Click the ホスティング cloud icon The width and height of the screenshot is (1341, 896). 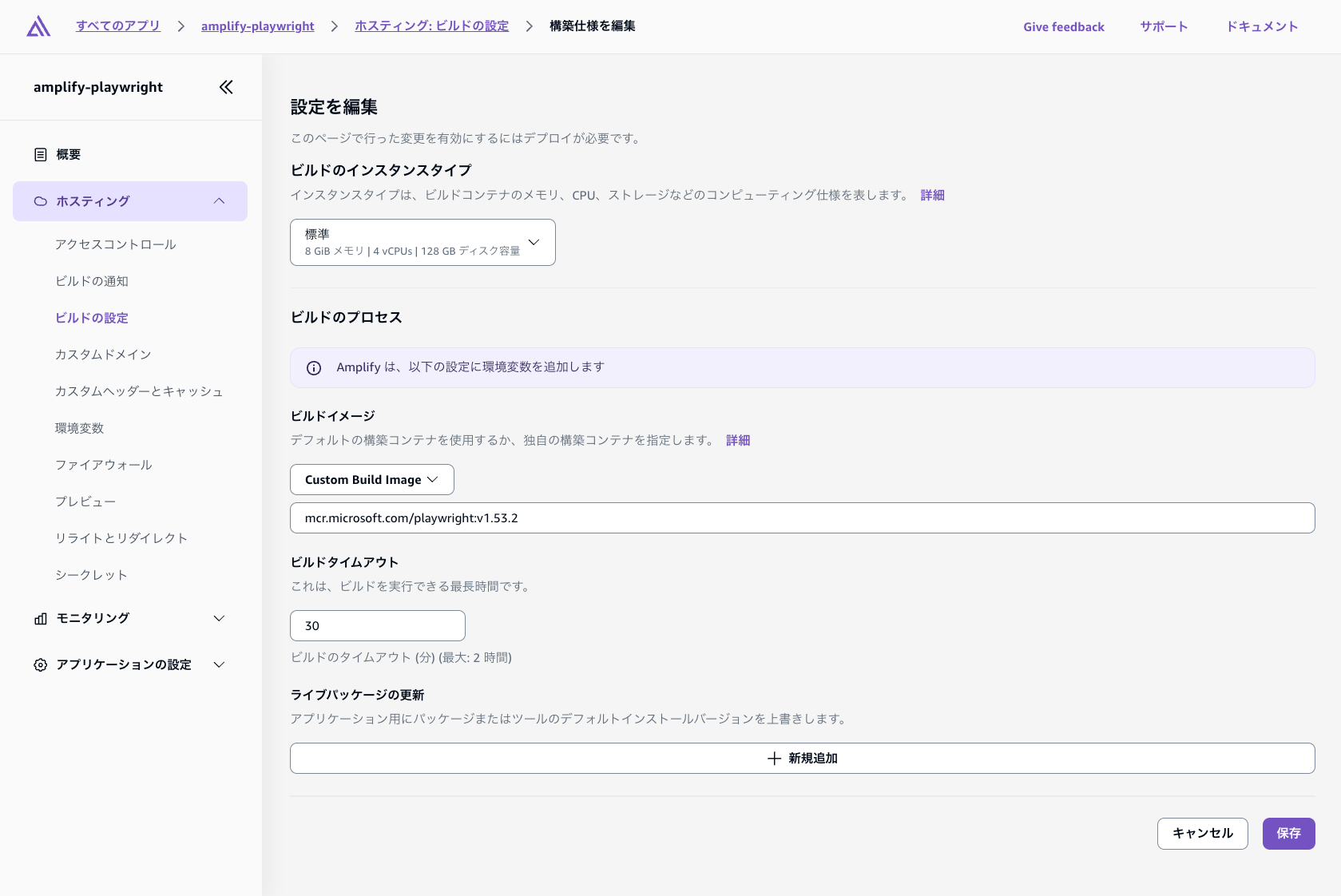tap(41, 201)
